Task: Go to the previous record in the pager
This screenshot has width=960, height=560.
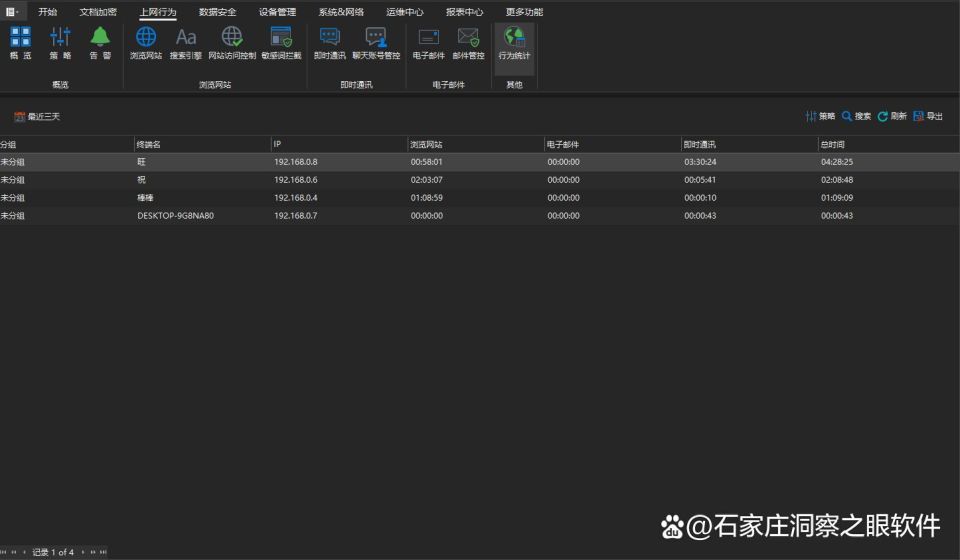Action: [x=24, y=552]
